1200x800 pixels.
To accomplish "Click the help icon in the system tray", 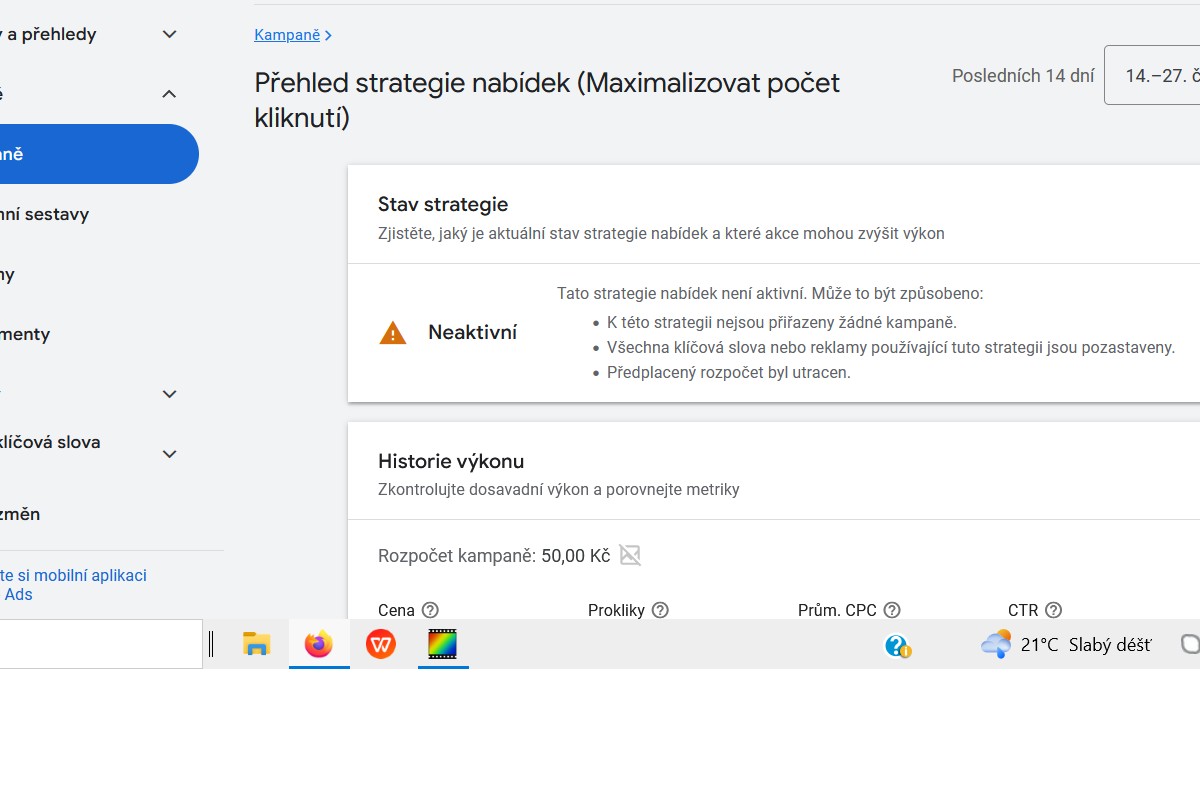I will [x=897, y=645].
